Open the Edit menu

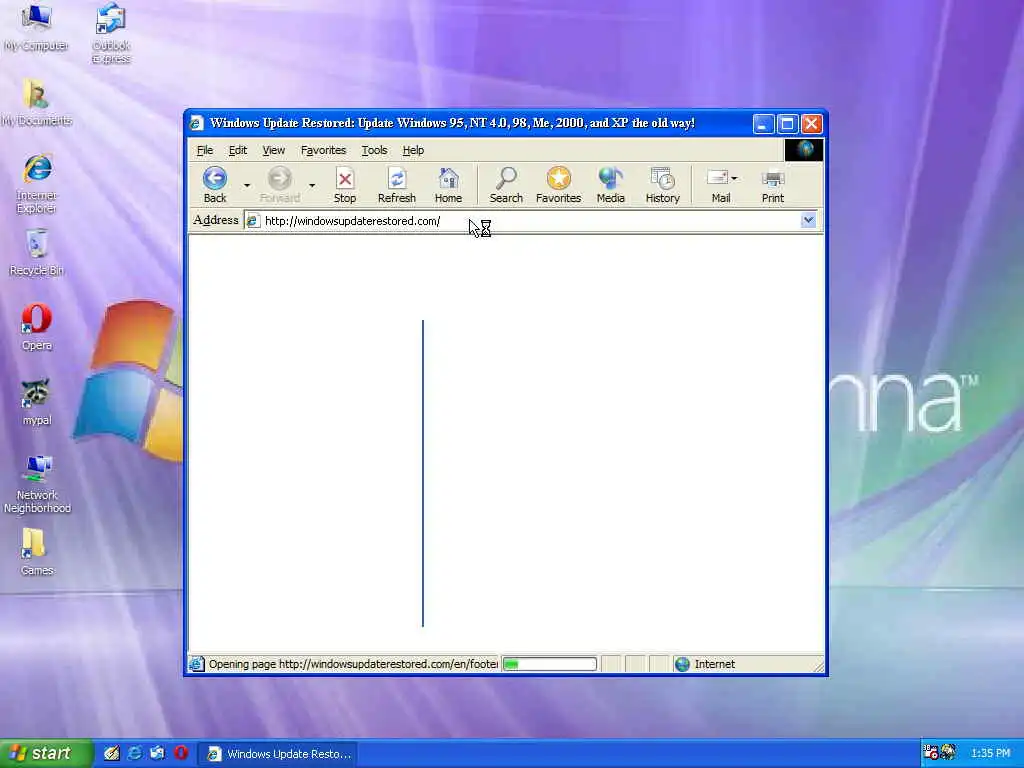click(x=238, y=150)
